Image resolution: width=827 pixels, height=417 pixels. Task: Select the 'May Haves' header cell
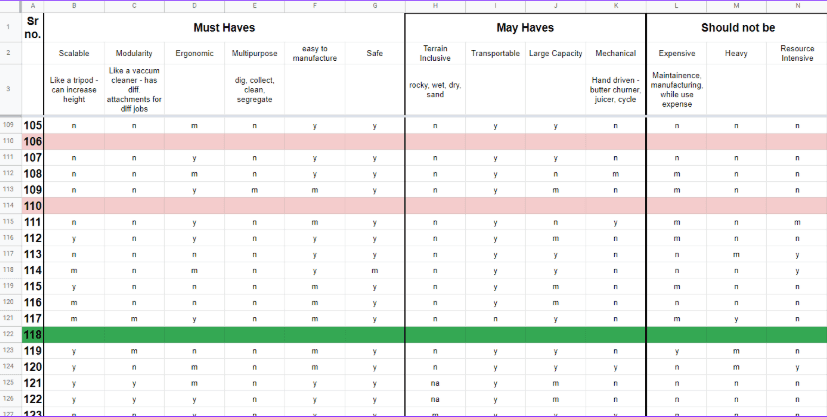[x=525, y=28]
